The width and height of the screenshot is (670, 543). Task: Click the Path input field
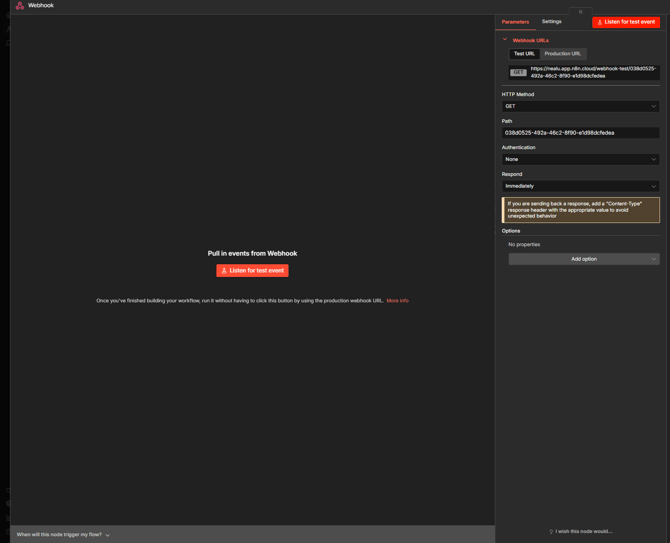pyautogui.click(x=580, y=133)
